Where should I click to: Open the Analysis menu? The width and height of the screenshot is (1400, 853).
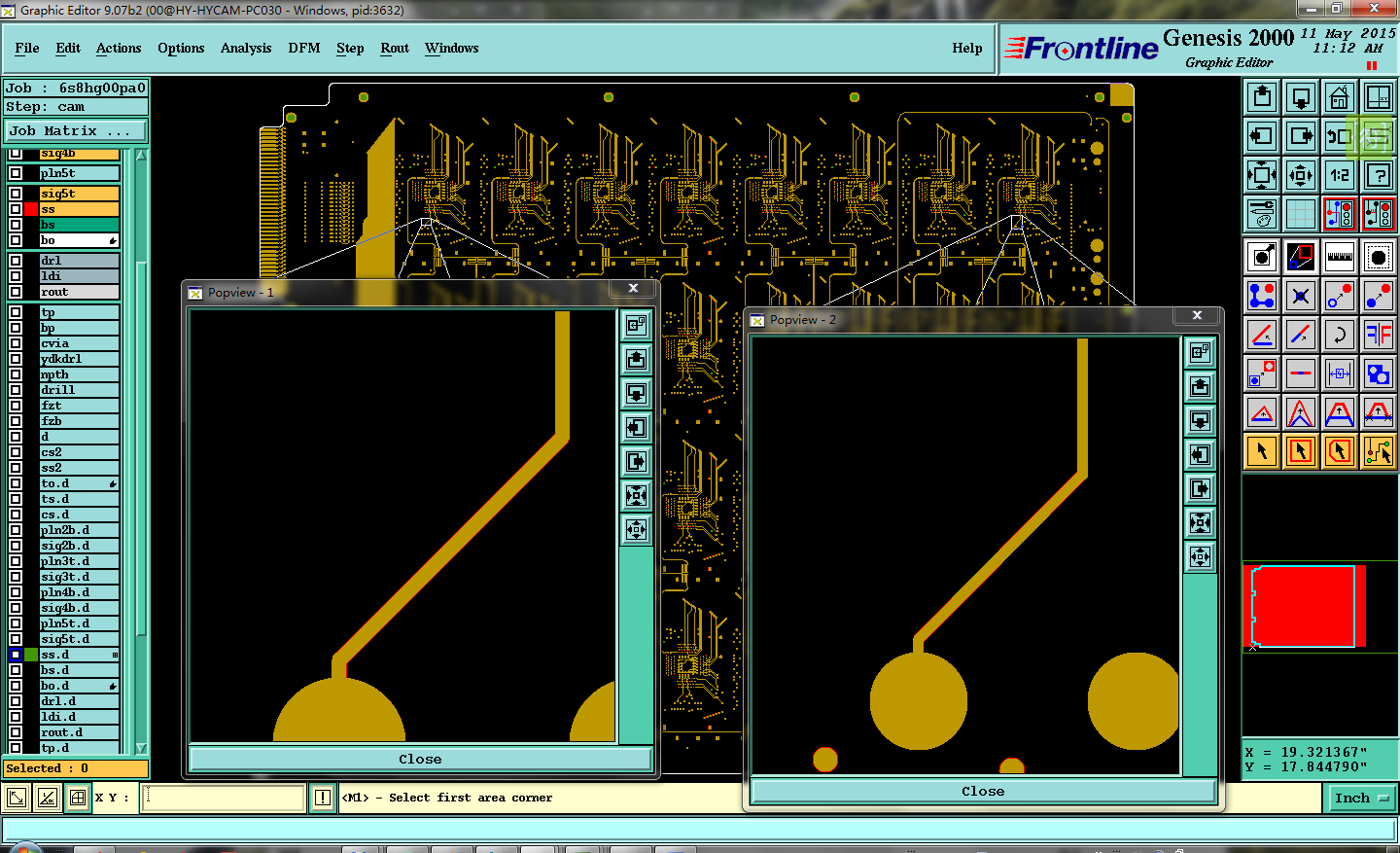(246, 48)
